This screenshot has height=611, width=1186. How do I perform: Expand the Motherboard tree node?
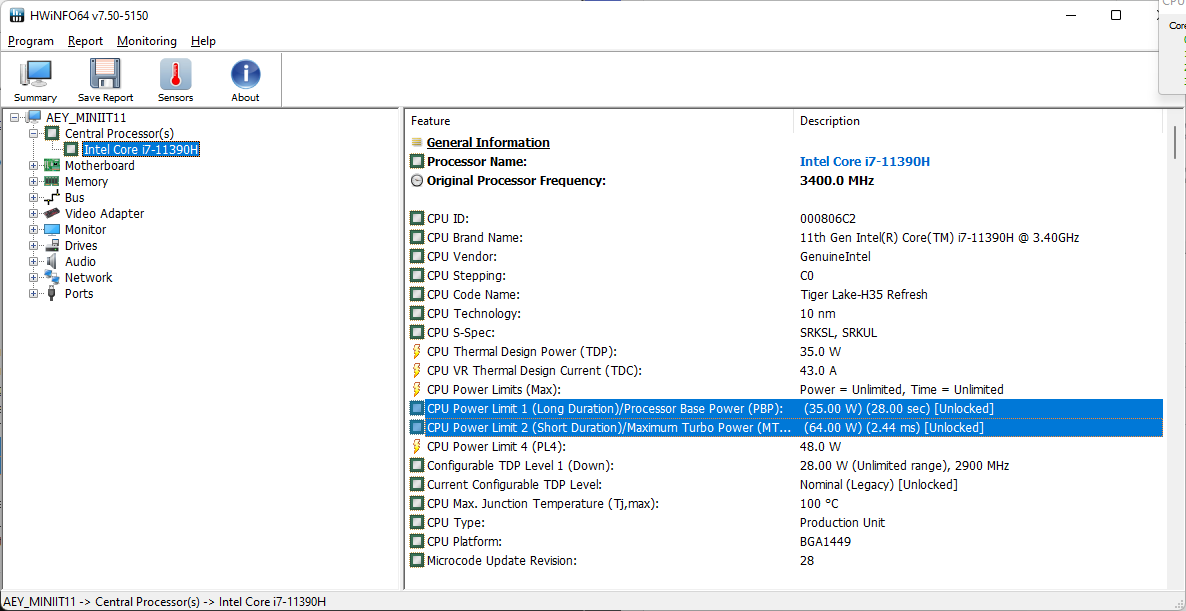tap(33, 166)
